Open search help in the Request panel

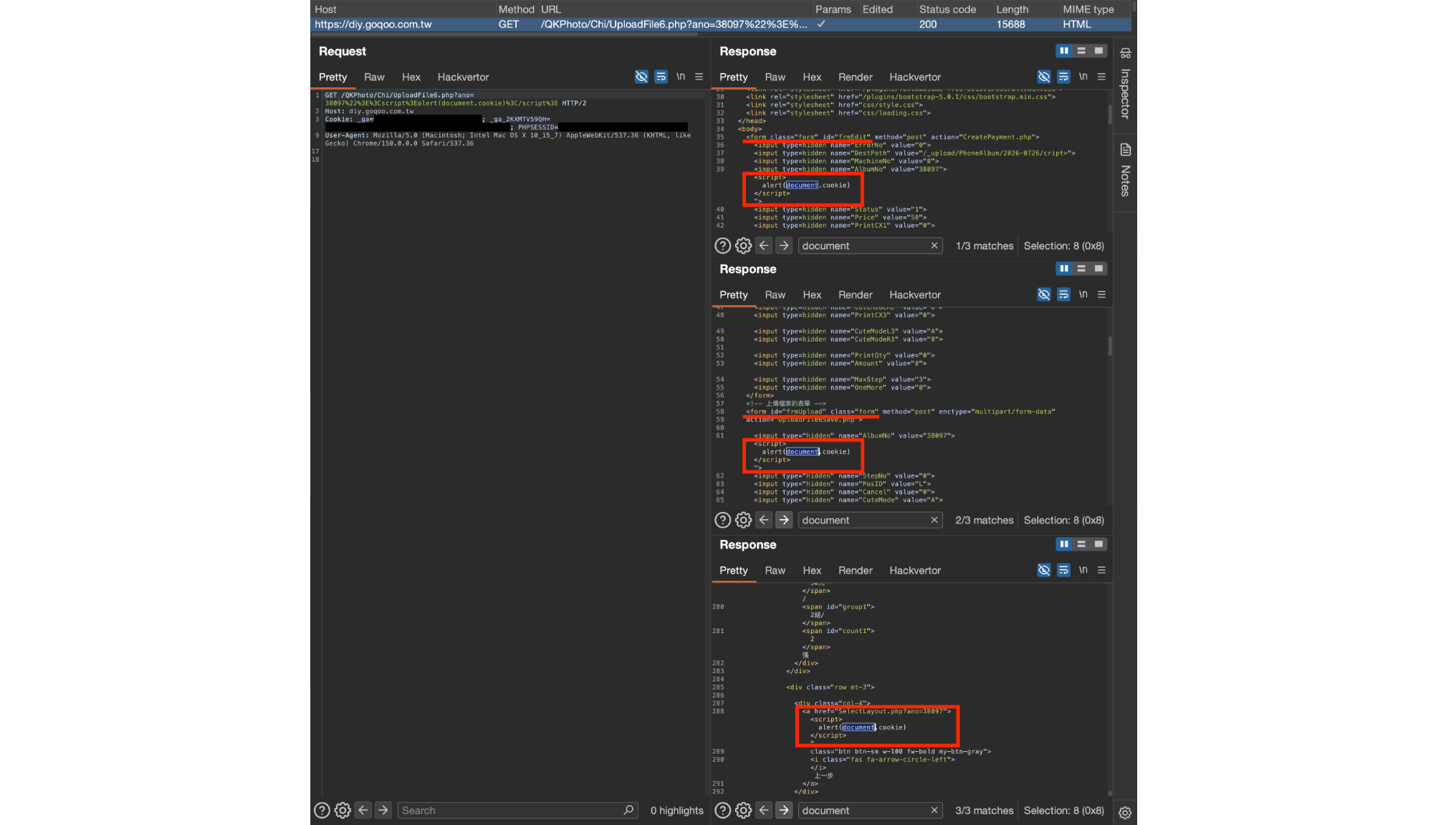pyautogui.click(x=322, y=810)
